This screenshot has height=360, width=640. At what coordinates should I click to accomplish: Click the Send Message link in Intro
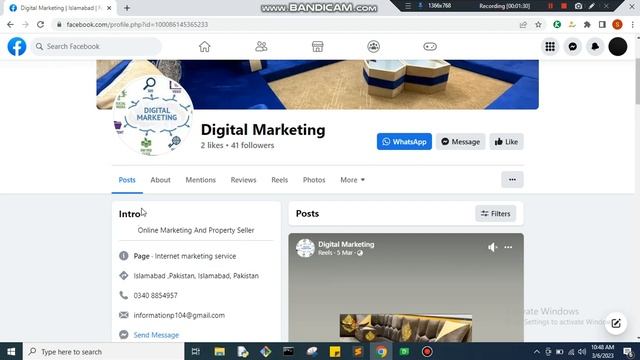pyautogui.click(x=156, y=335)
